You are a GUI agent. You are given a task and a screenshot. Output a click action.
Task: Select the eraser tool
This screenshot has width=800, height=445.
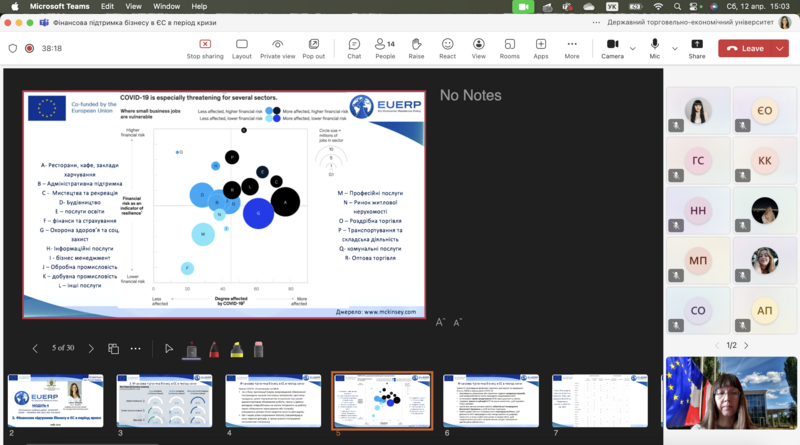(258, 350)
